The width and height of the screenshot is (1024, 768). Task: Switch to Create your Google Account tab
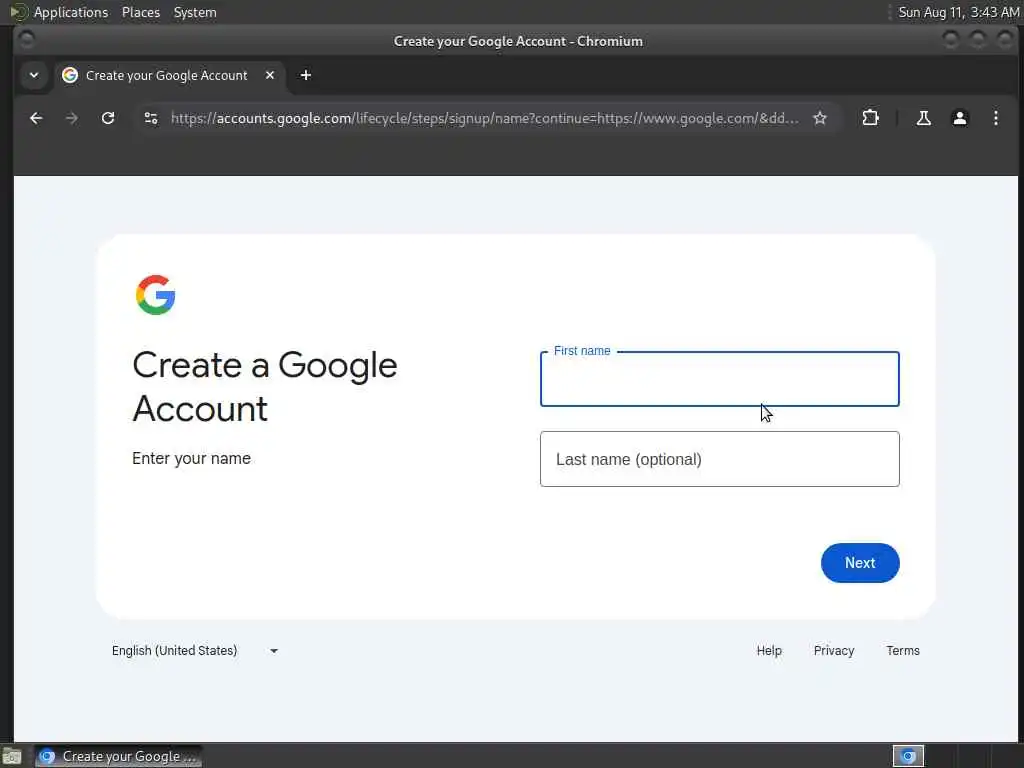point(167,75)
